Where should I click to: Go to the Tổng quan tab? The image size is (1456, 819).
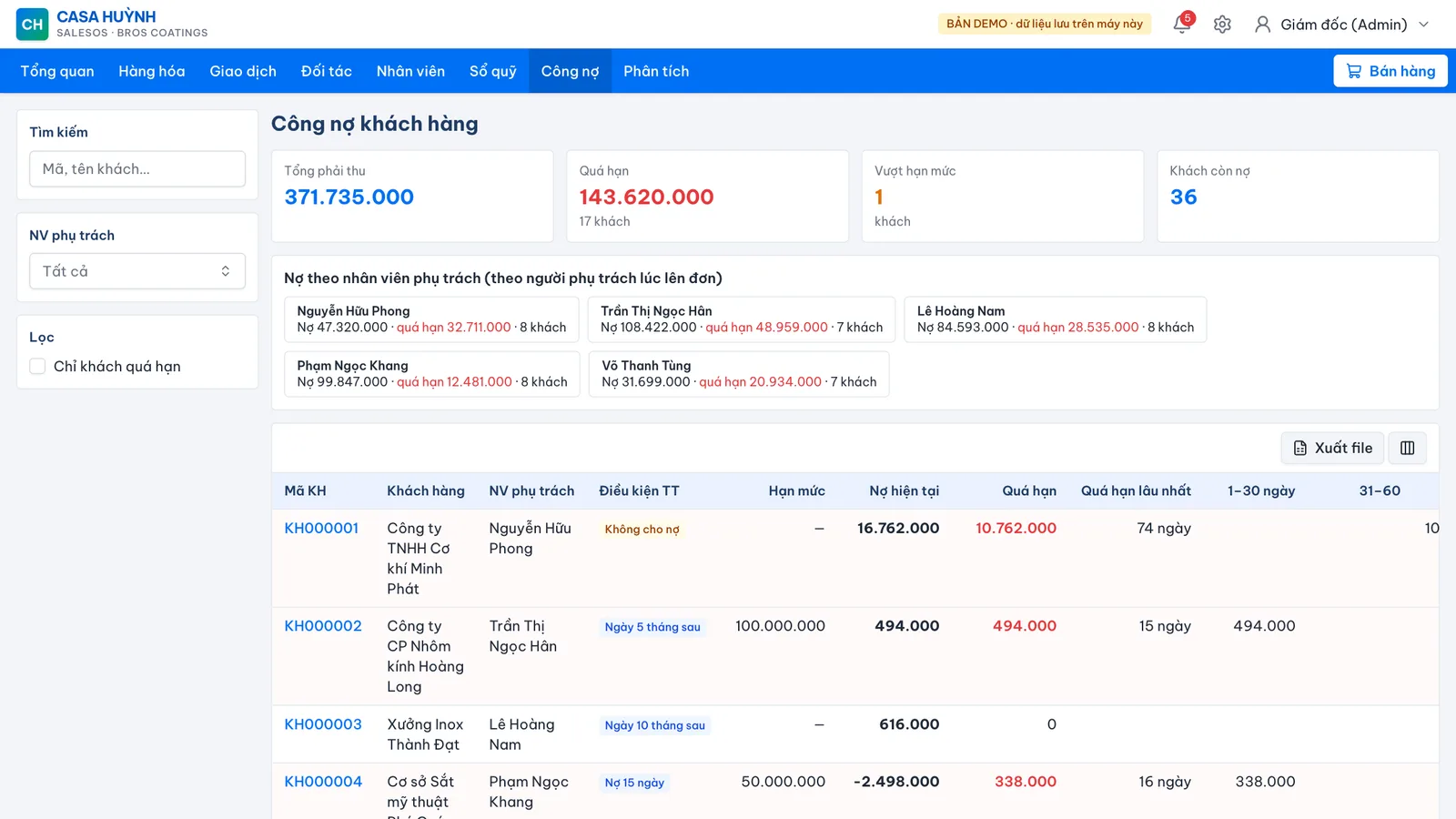57,71
